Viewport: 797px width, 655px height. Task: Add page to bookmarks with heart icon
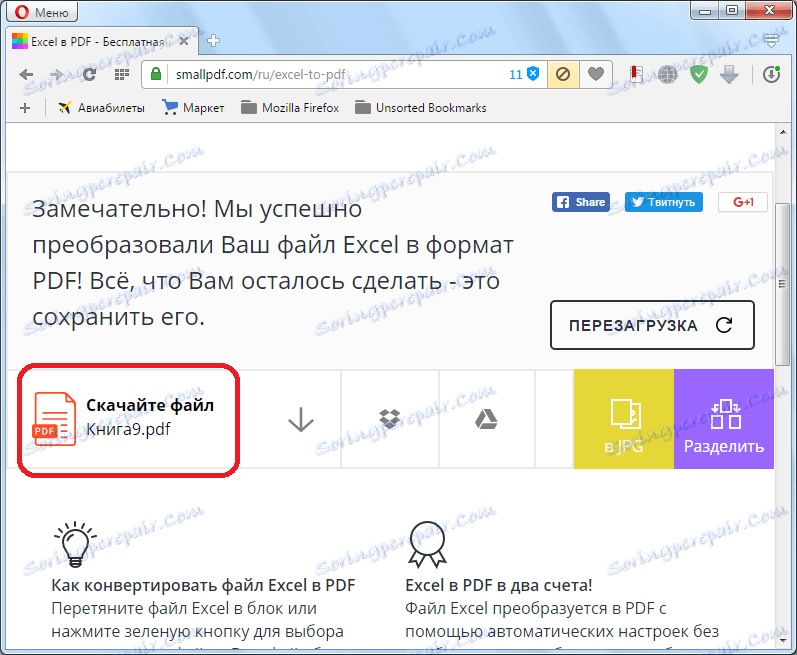(x=596, y=75)
